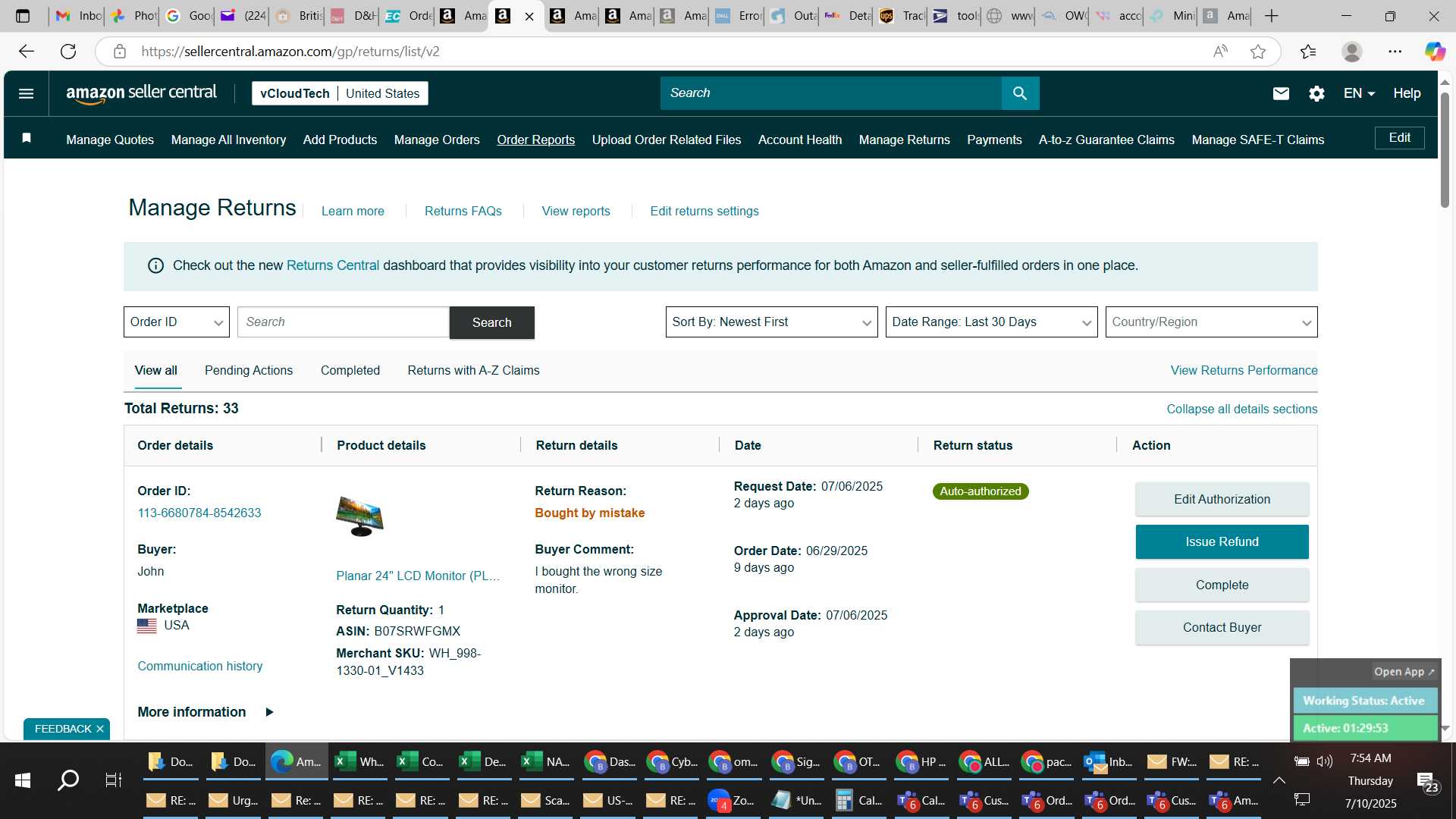Screen dimensions: 1456x819
Task: Open Order Reports in navigation bar
Action: tap(535, 140)
